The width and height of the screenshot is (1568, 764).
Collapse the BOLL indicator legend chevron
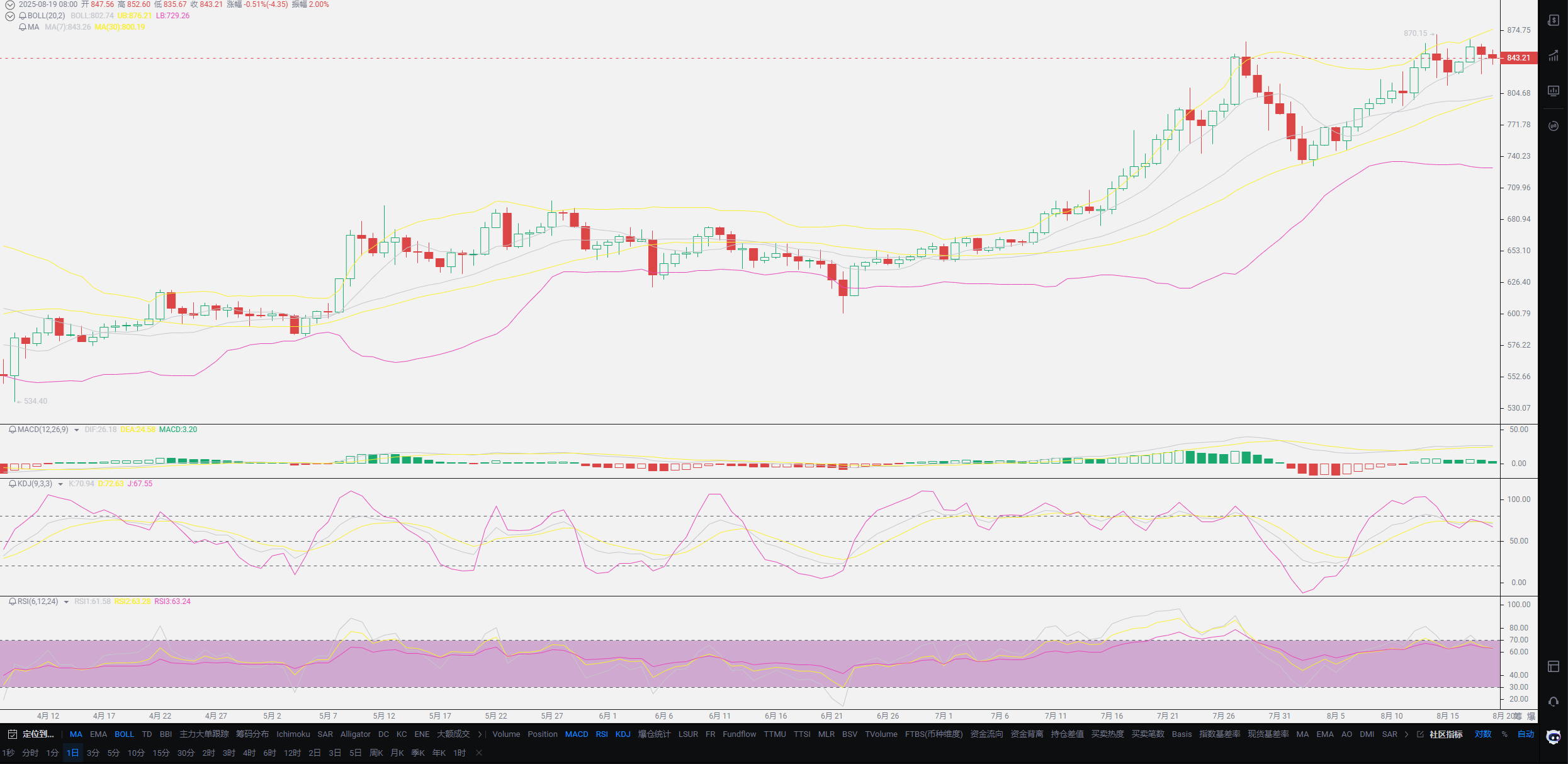[9, 16]
